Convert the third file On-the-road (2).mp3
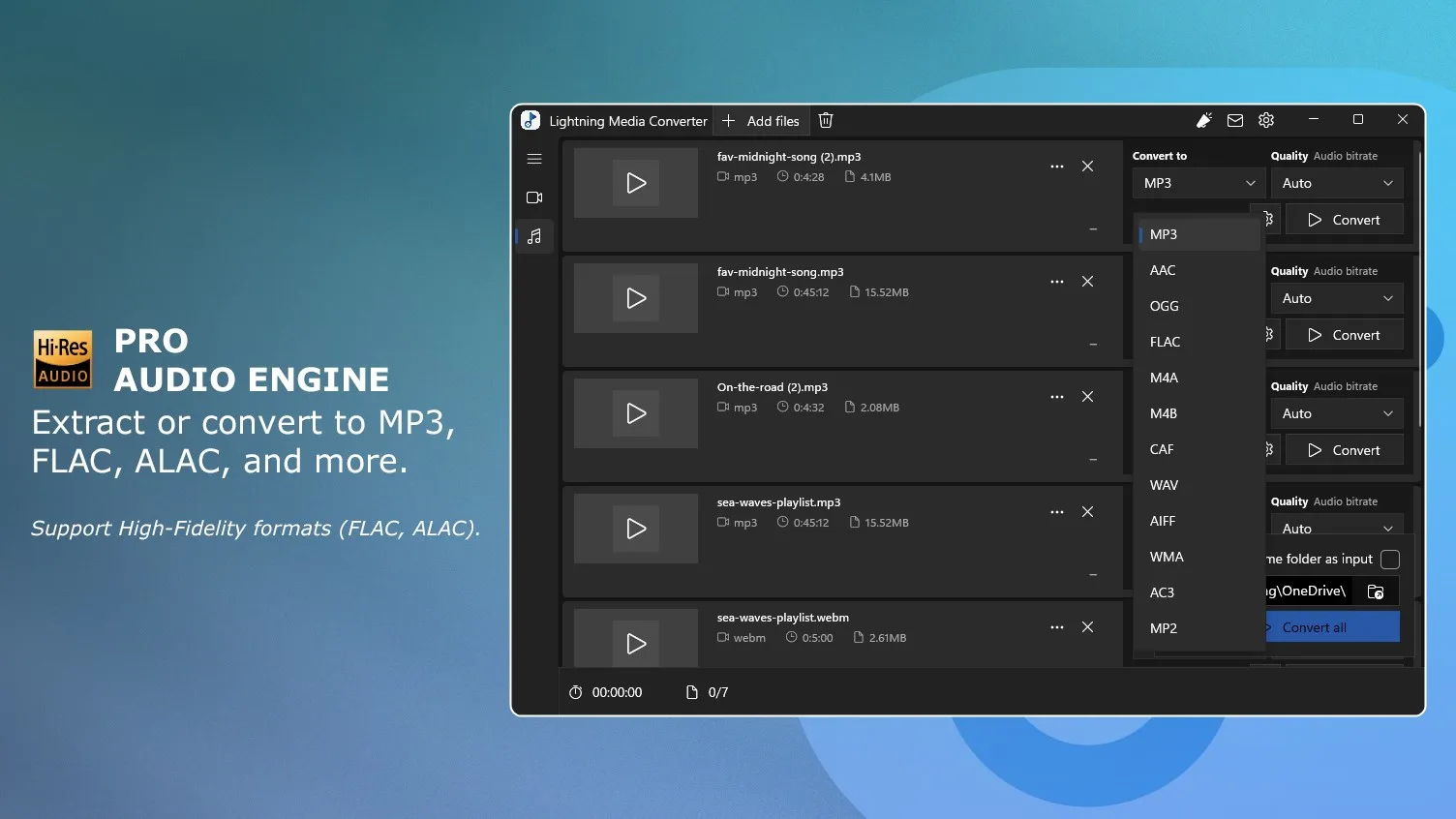The image size is (1456, 819). coord(1345,450)
